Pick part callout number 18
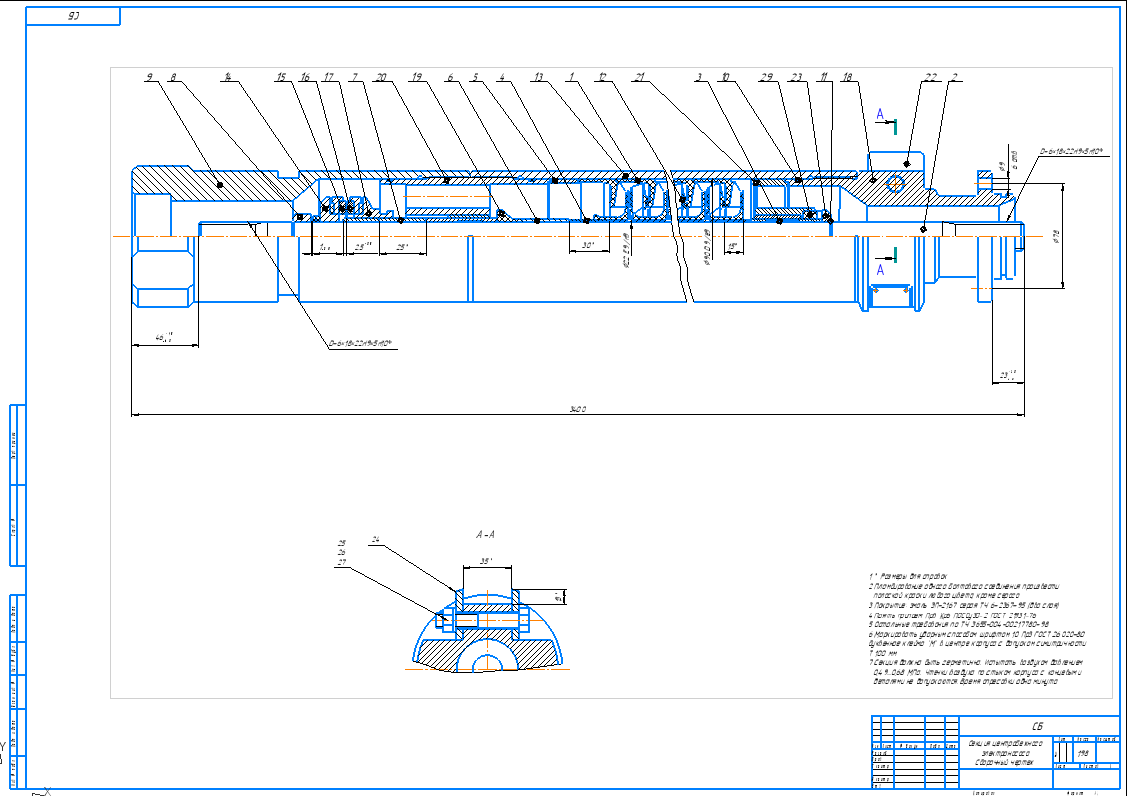The width and height of the screenshot is (1129, 796). pyautogui.click(x=847, y=76)
